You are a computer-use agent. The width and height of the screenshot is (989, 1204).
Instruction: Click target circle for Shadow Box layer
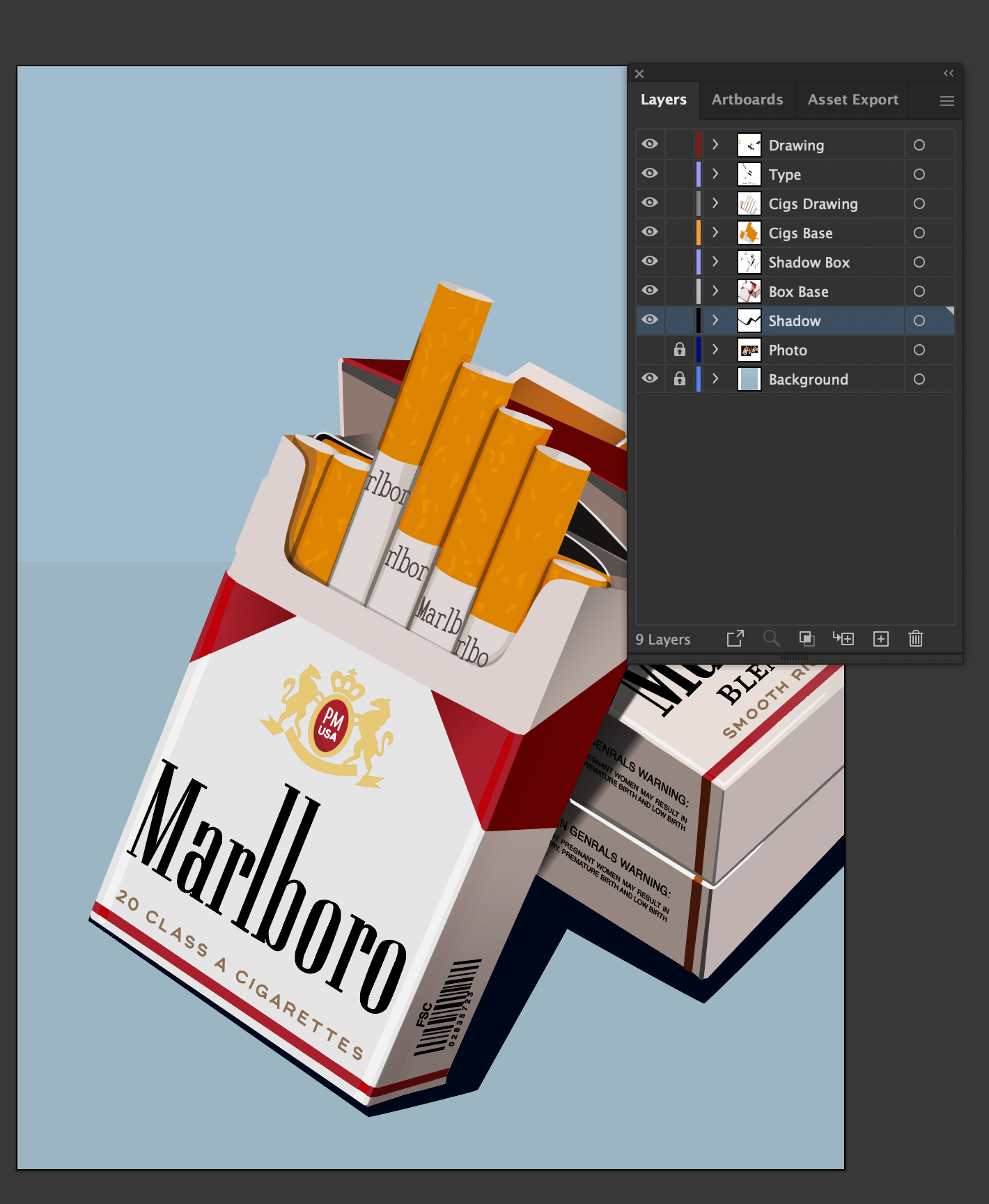point(919,262)
